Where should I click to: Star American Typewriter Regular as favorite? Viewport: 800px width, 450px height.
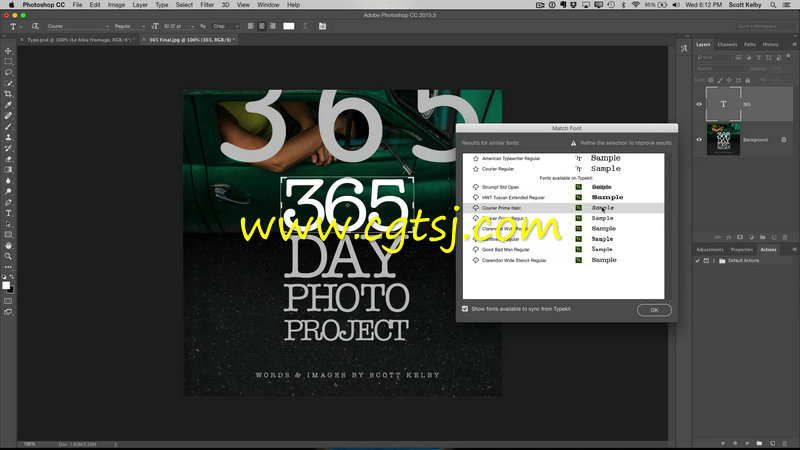[x=476, y=159]
